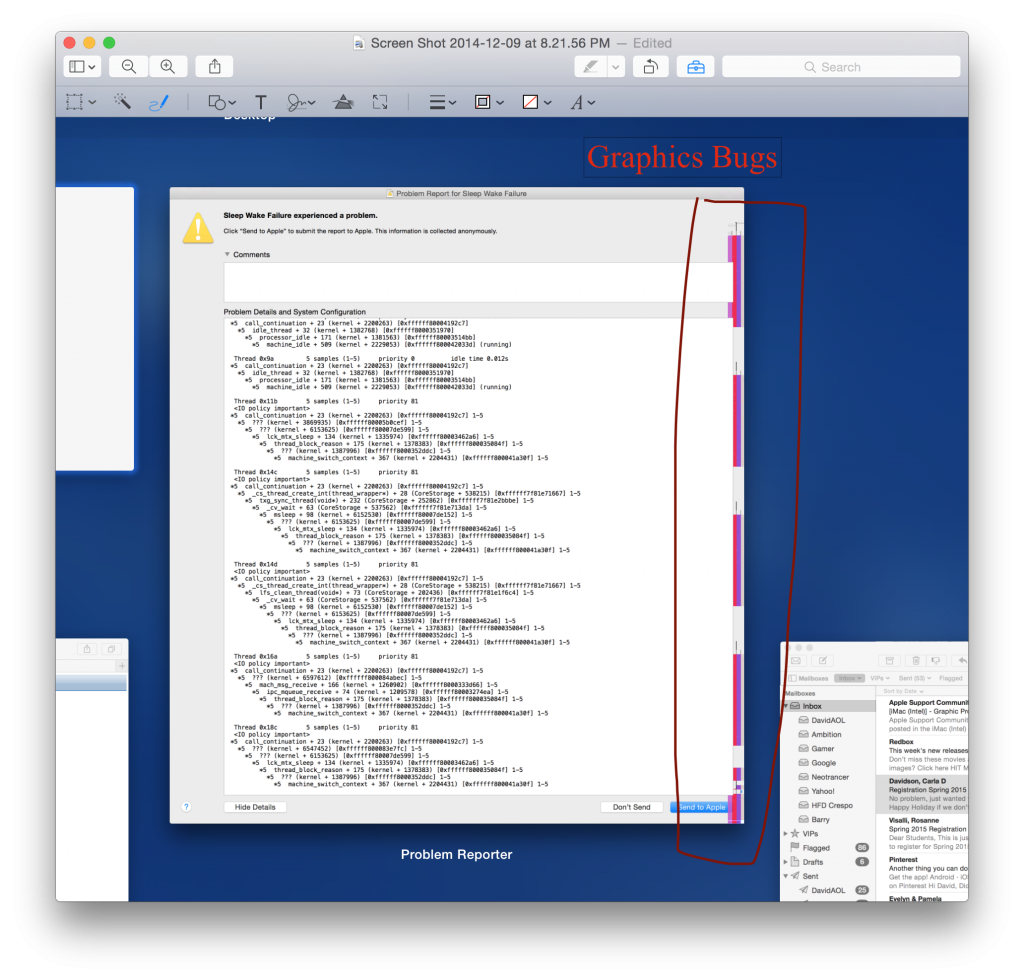
Task: Collapse the Inbox tree in Mail sidebar
Action: click(x=786, y=706)
